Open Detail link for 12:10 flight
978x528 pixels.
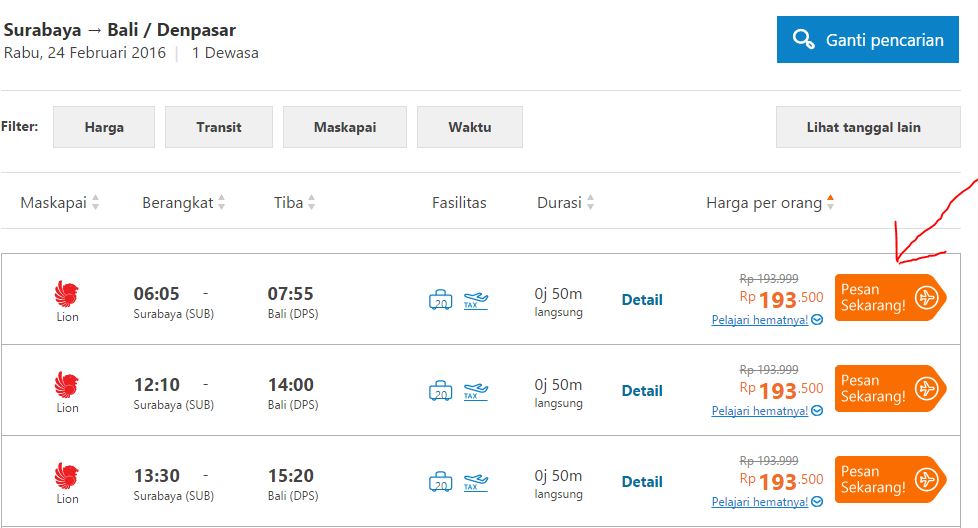click(x=642, y=391)
